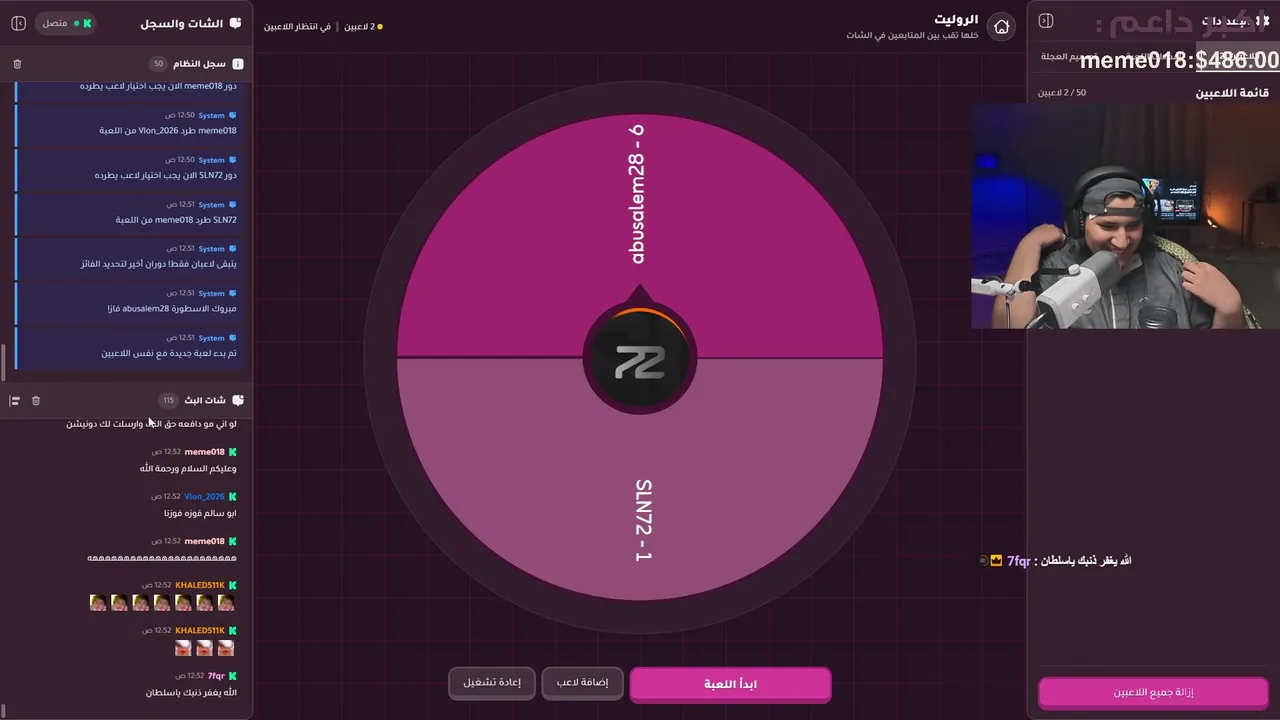Click KHALED511K's row of three emotes
The height and width of the screenshot is (720, 1280).
pyautogui.click(x=205, y=648)
